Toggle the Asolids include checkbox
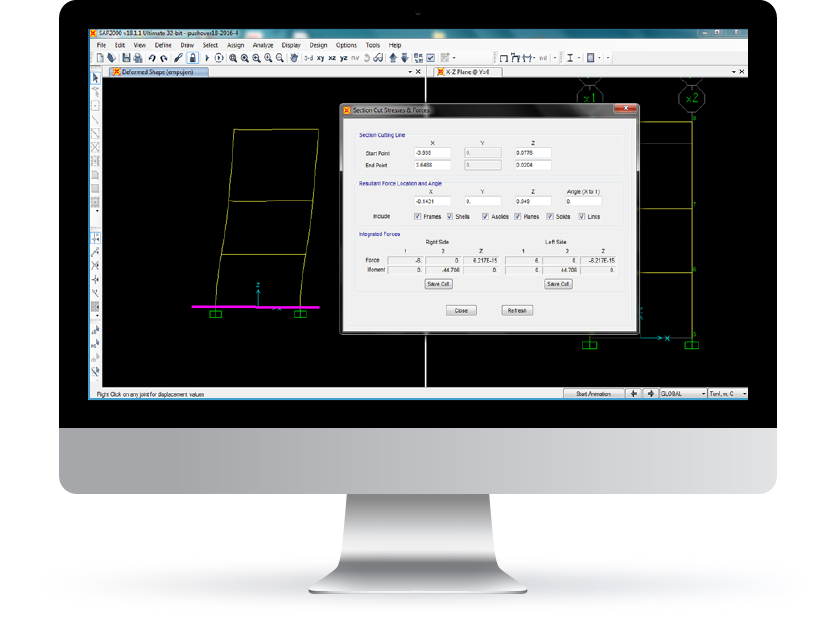The height and width of the screenshot is (640, 836). pos(485,217)
